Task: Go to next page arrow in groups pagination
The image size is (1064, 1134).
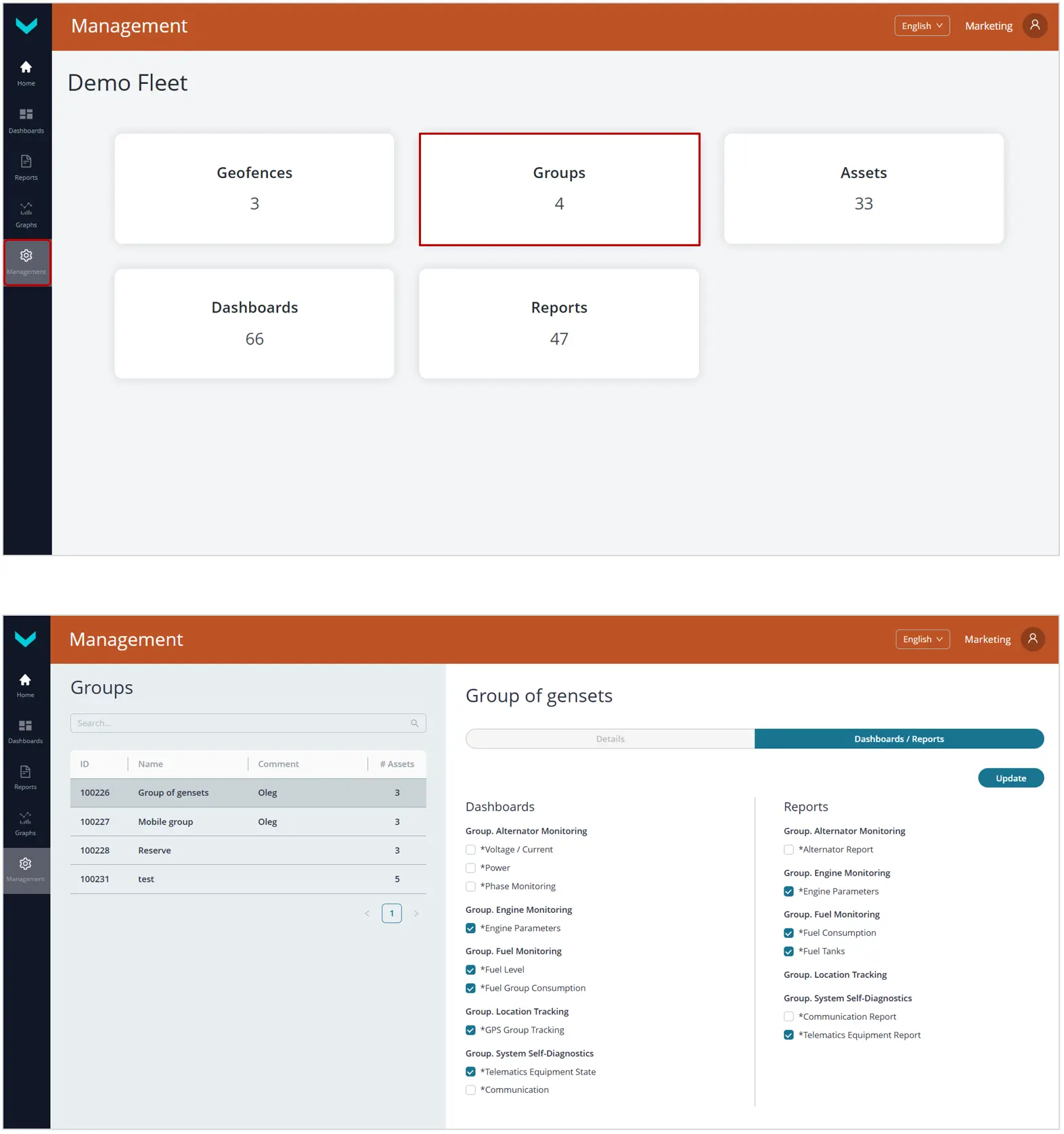Action: 416,913
